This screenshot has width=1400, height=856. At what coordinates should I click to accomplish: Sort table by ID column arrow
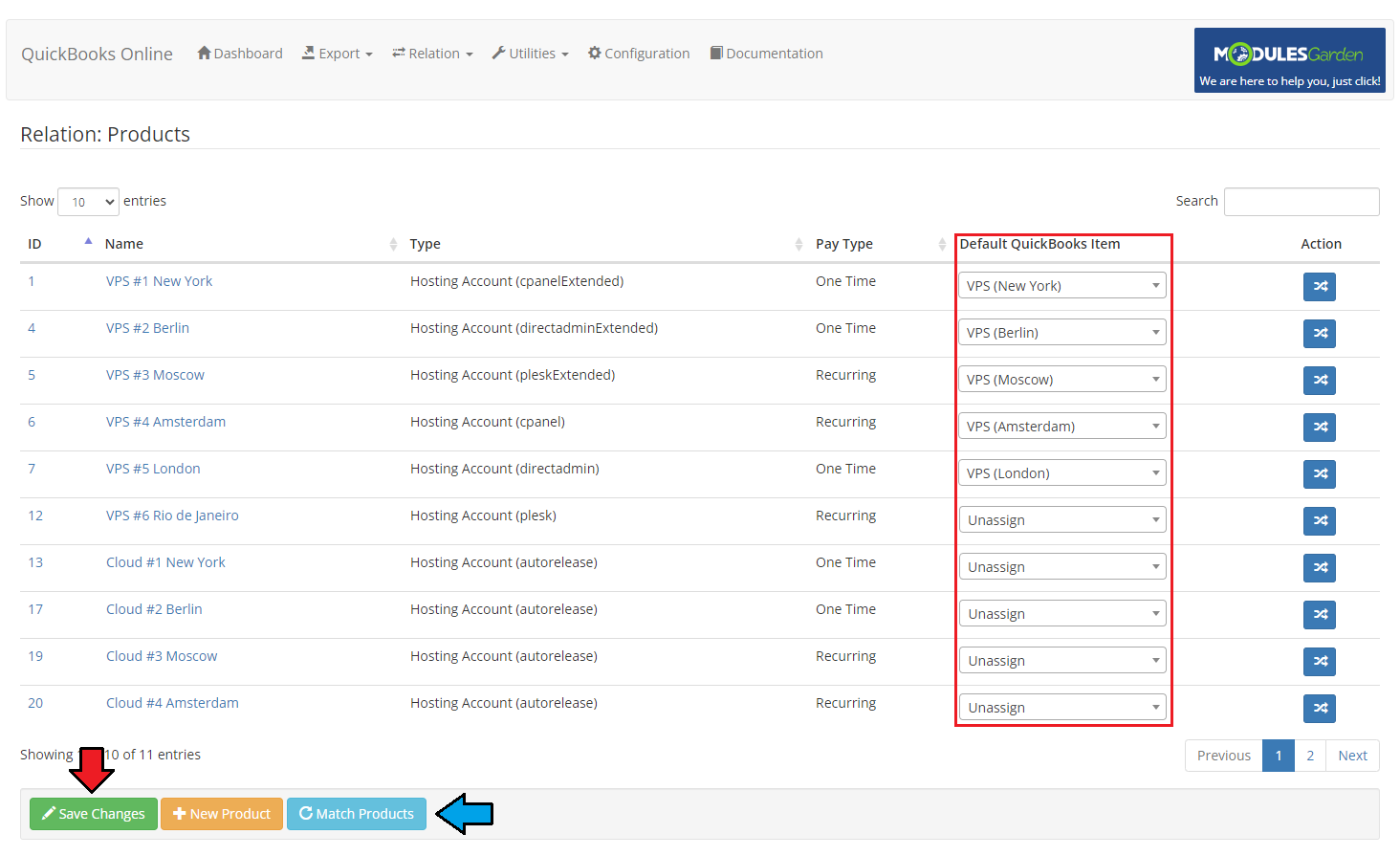coord(88,242)
